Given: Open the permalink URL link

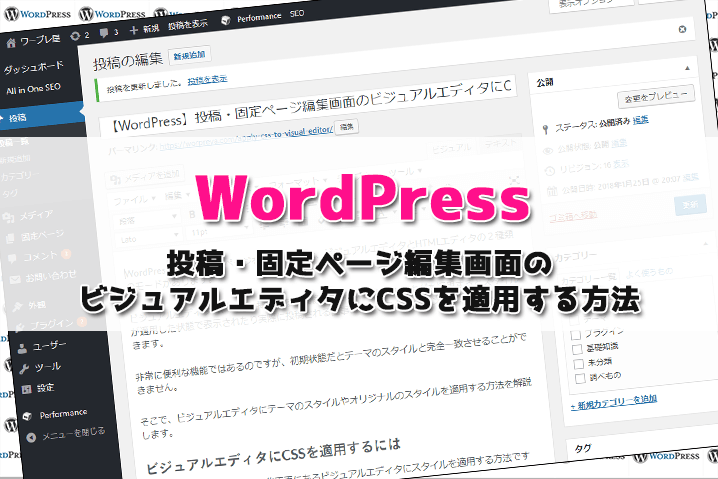Looking at the screenshot, I should tap(246, 138).
